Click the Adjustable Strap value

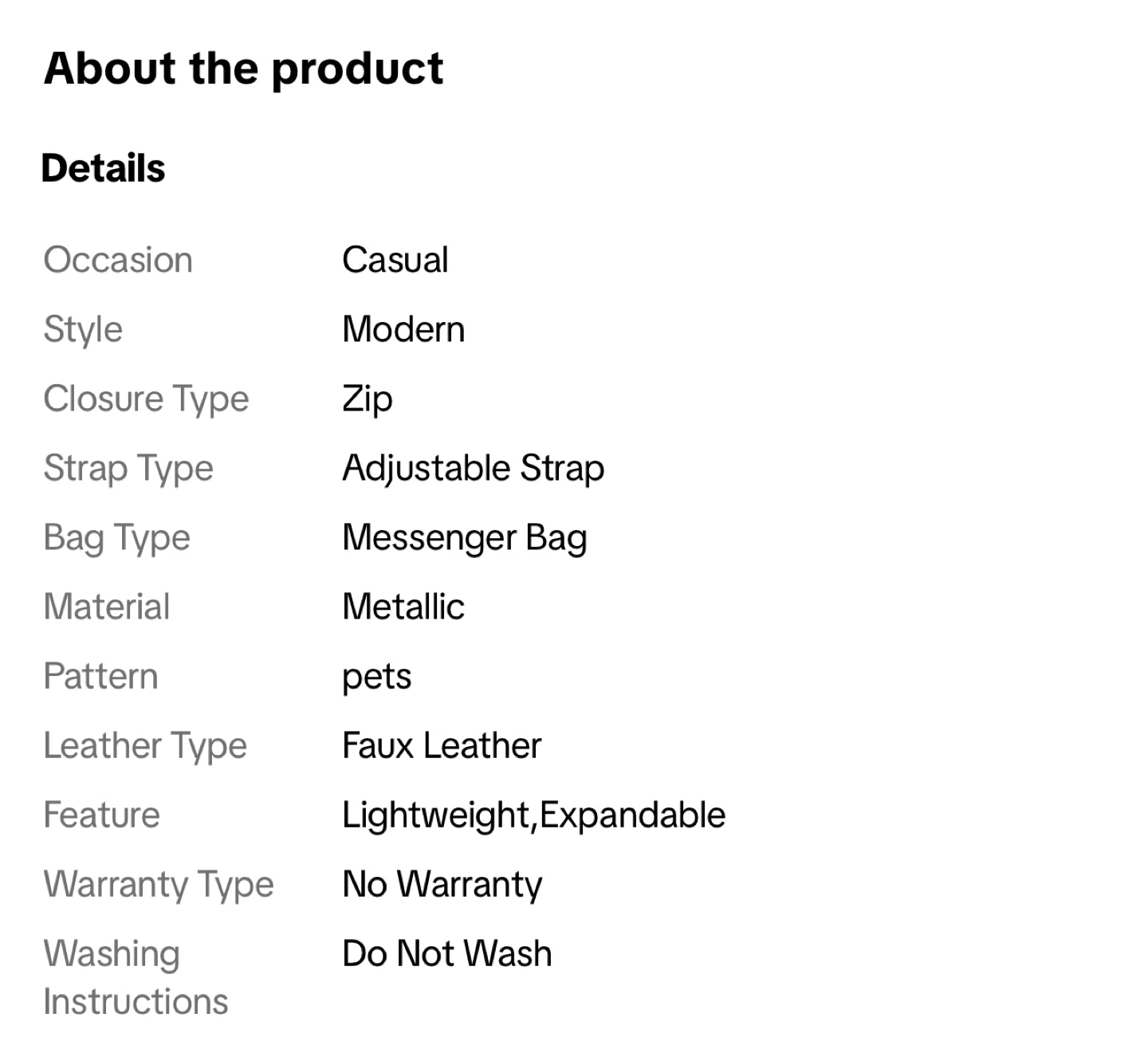[x=473, y=468]
